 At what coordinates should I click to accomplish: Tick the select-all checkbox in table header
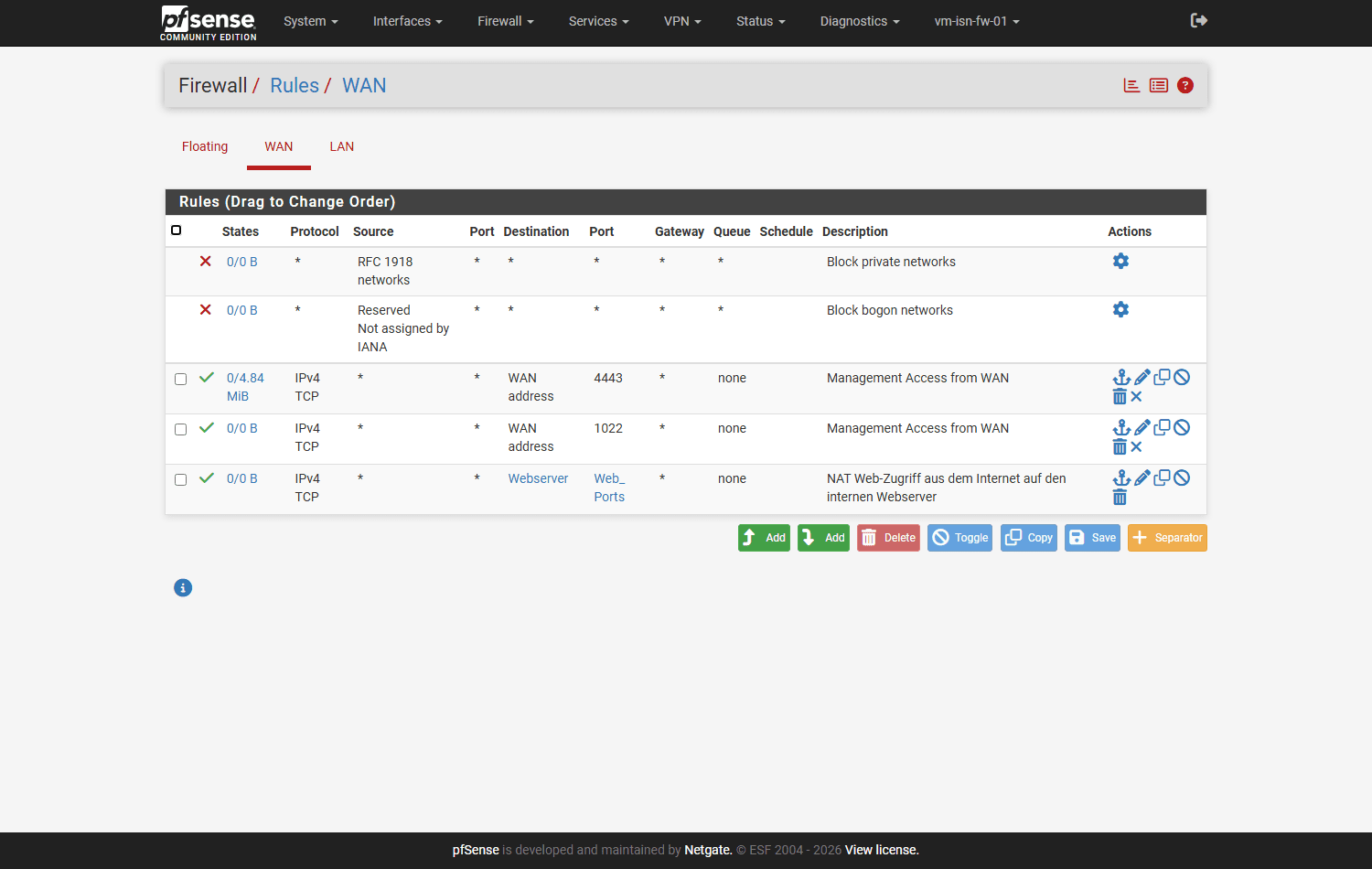(x=177, y=231)
